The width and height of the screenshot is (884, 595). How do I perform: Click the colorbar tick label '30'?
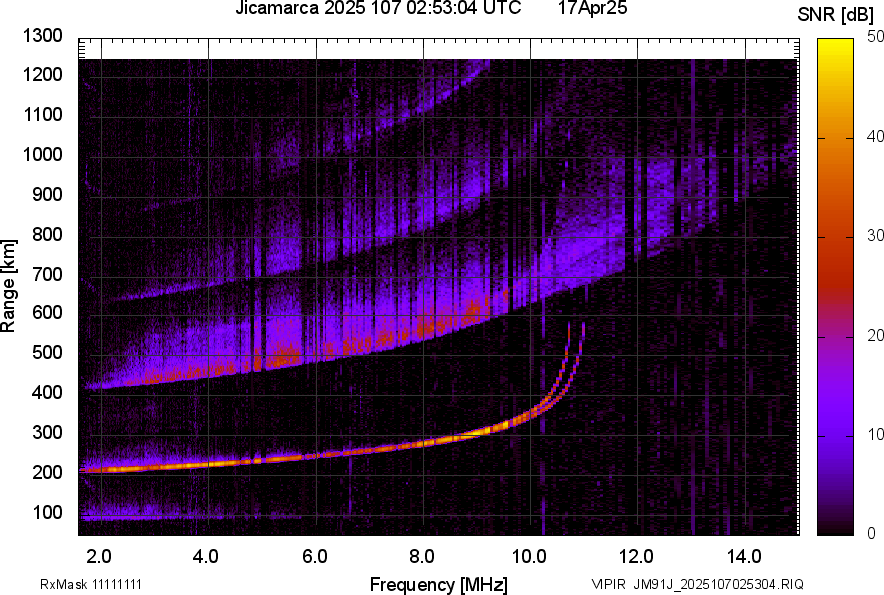[875, 235]
